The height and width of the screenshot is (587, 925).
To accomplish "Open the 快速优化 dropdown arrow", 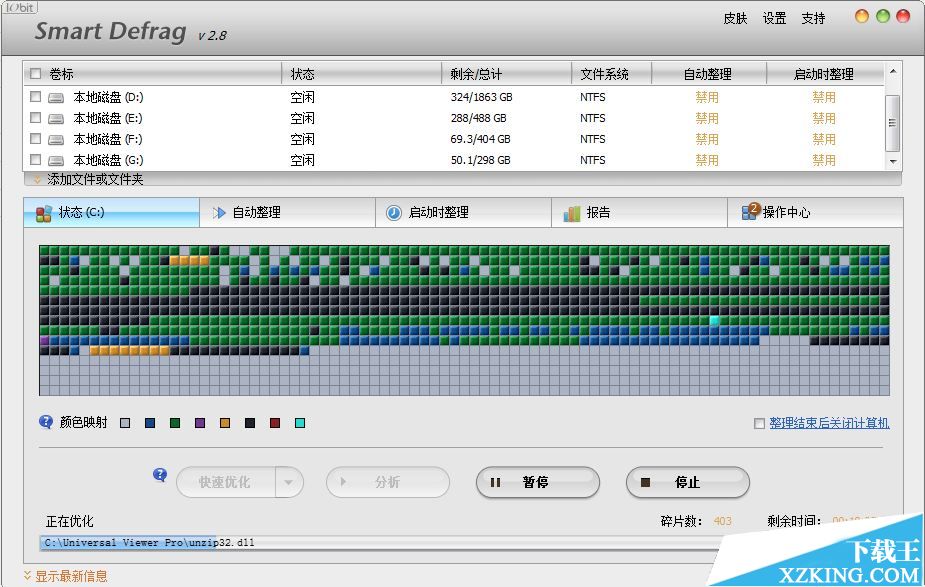I will [288, 482].
